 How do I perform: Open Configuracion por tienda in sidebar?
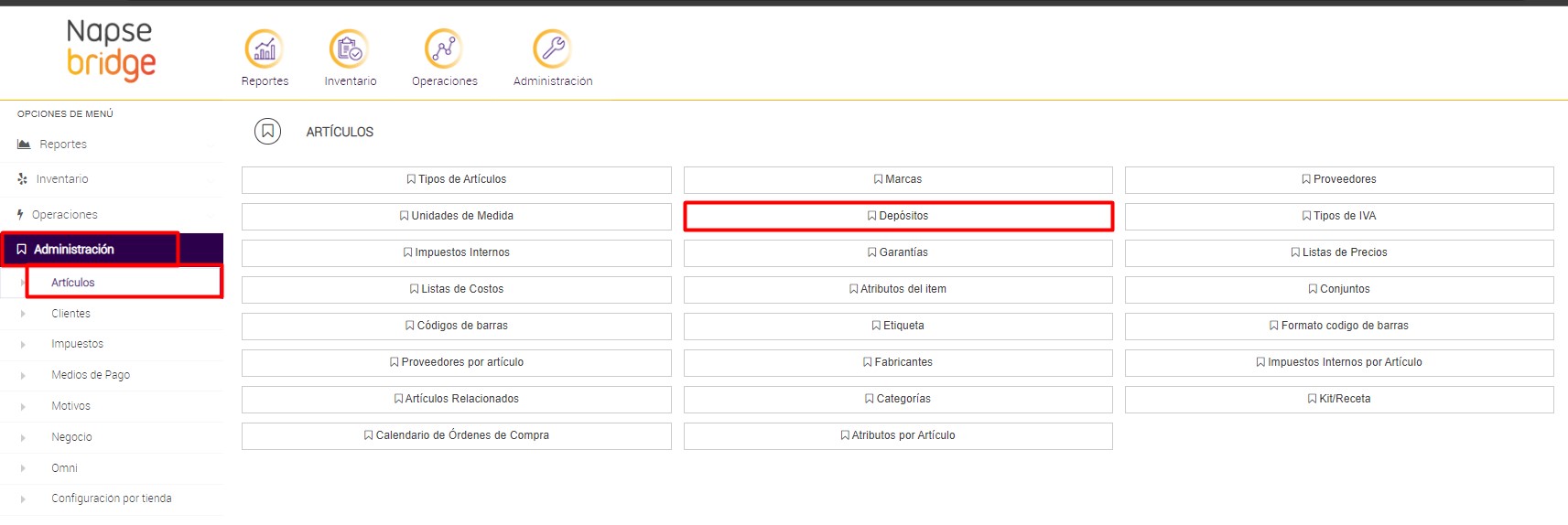111,498
